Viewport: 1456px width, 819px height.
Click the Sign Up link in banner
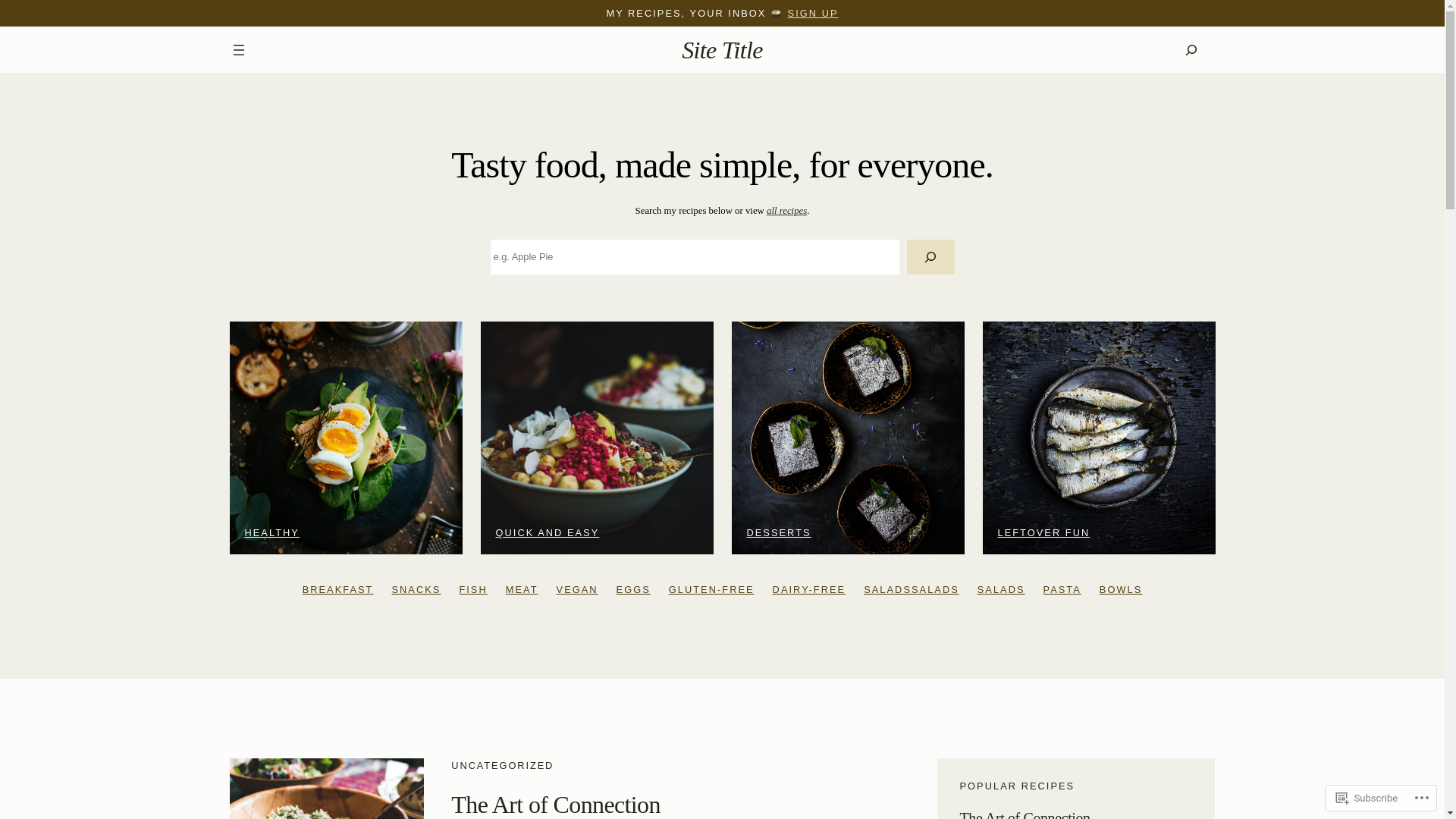(x=812, y=13)
